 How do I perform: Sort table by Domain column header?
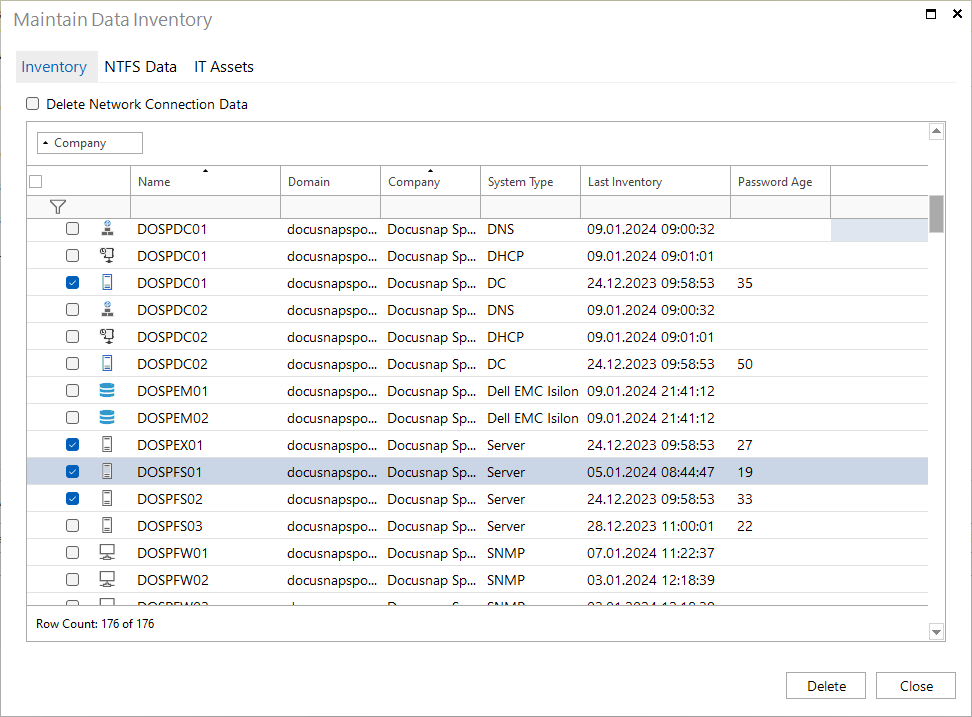tap(330, 181)
